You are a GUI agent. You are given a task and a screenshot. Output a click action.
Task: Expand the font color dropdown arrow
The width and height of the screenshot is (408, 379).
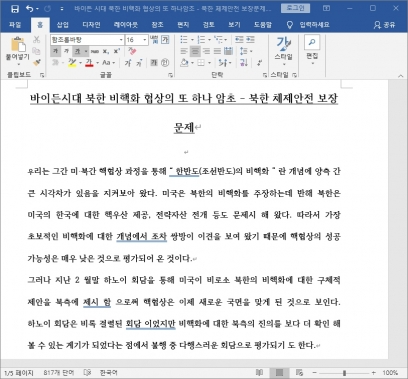(x=97, y=63)
